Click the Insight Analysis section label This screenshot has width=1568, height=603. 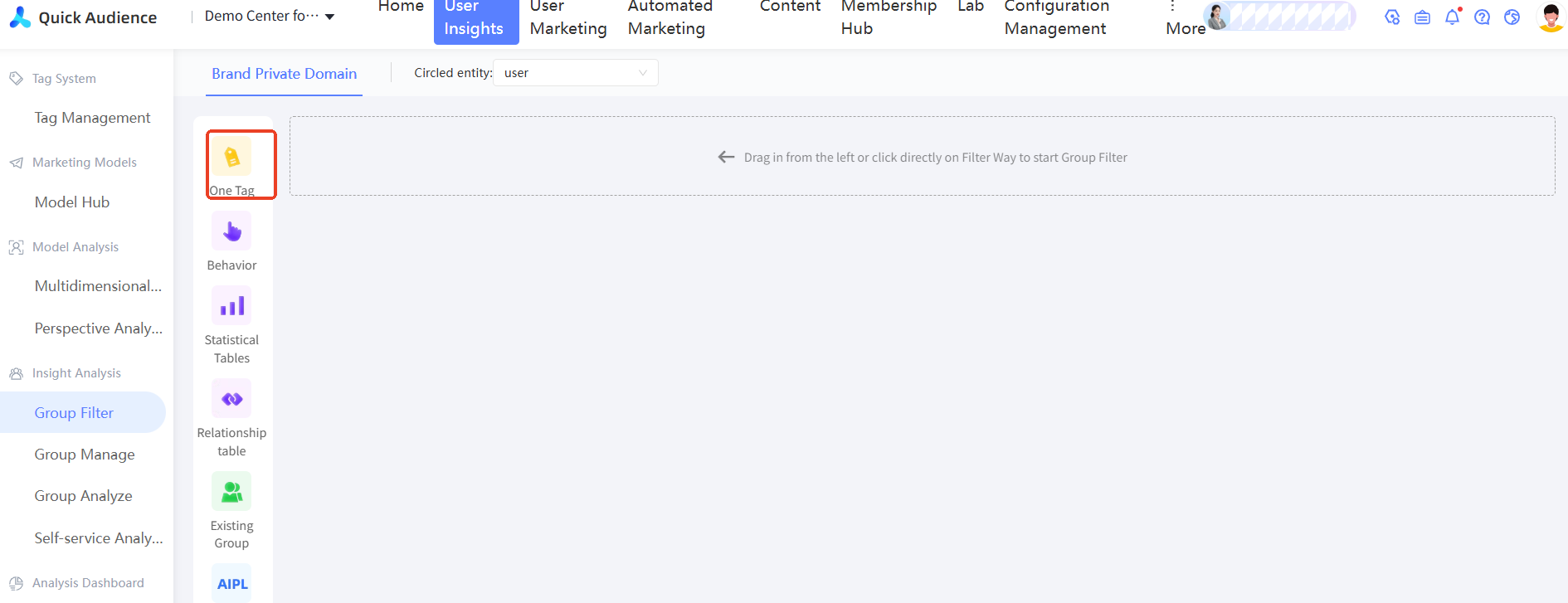coord(76,373)
